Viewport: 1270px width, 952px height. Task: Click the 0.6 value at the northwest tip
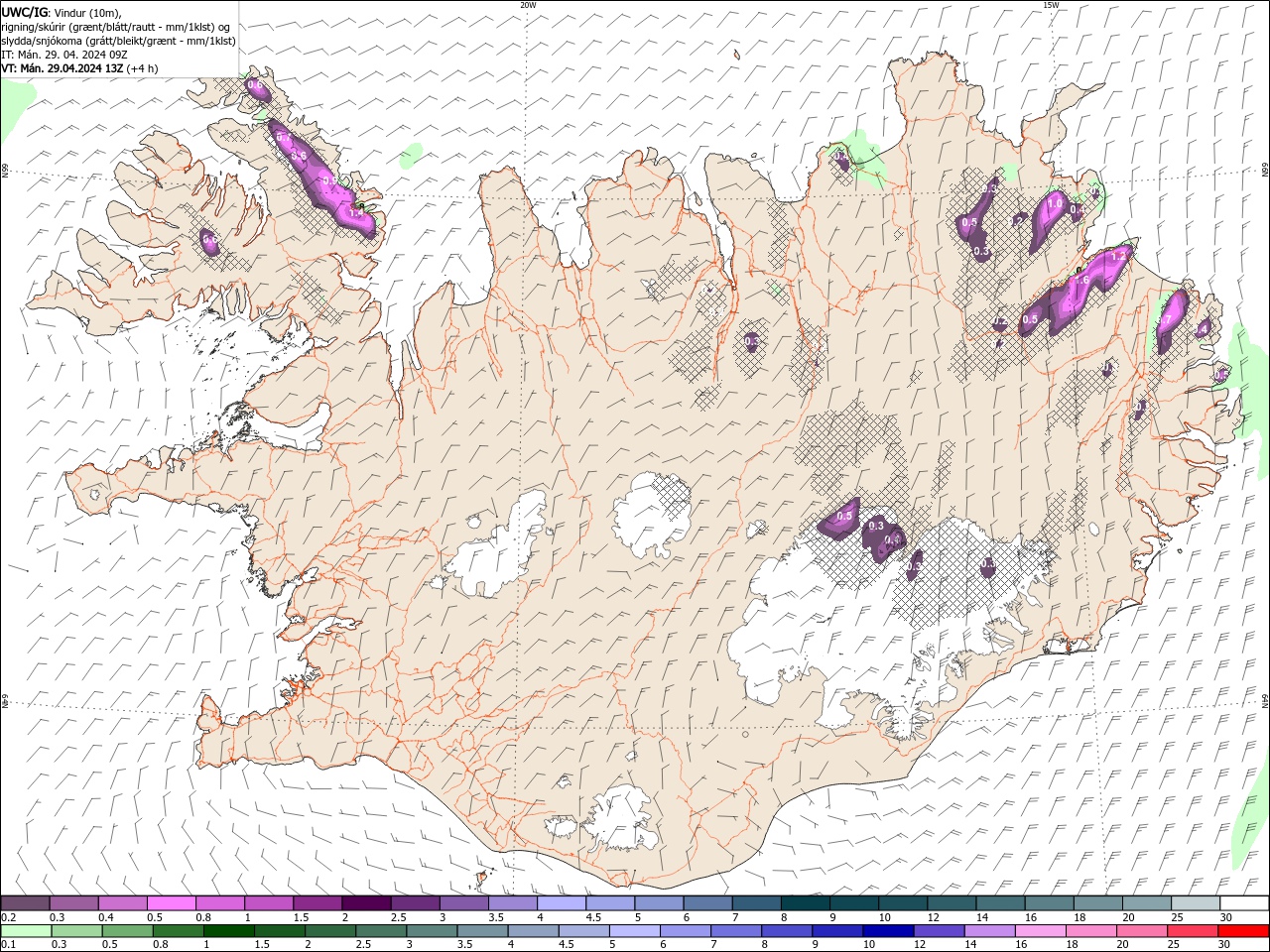255,85
